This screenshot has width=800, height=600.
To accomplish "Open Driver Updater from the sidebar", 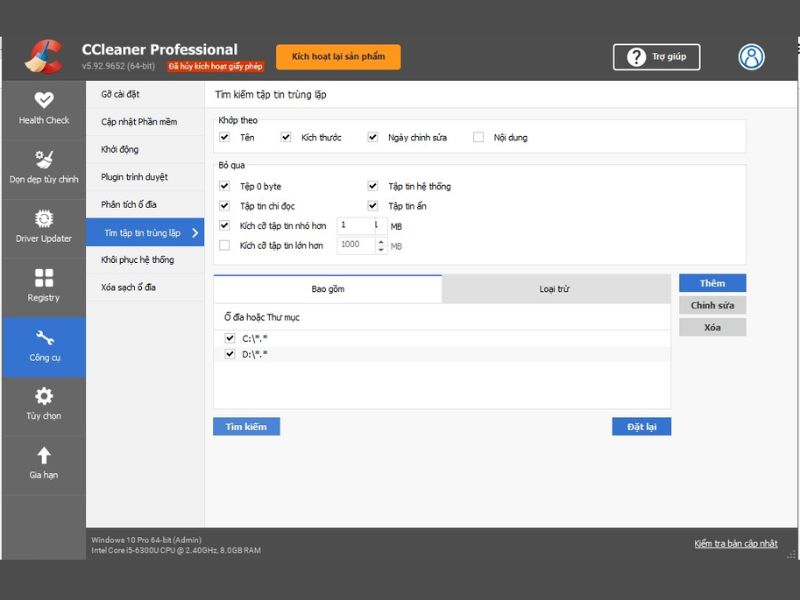I will (x=44, y=228).
